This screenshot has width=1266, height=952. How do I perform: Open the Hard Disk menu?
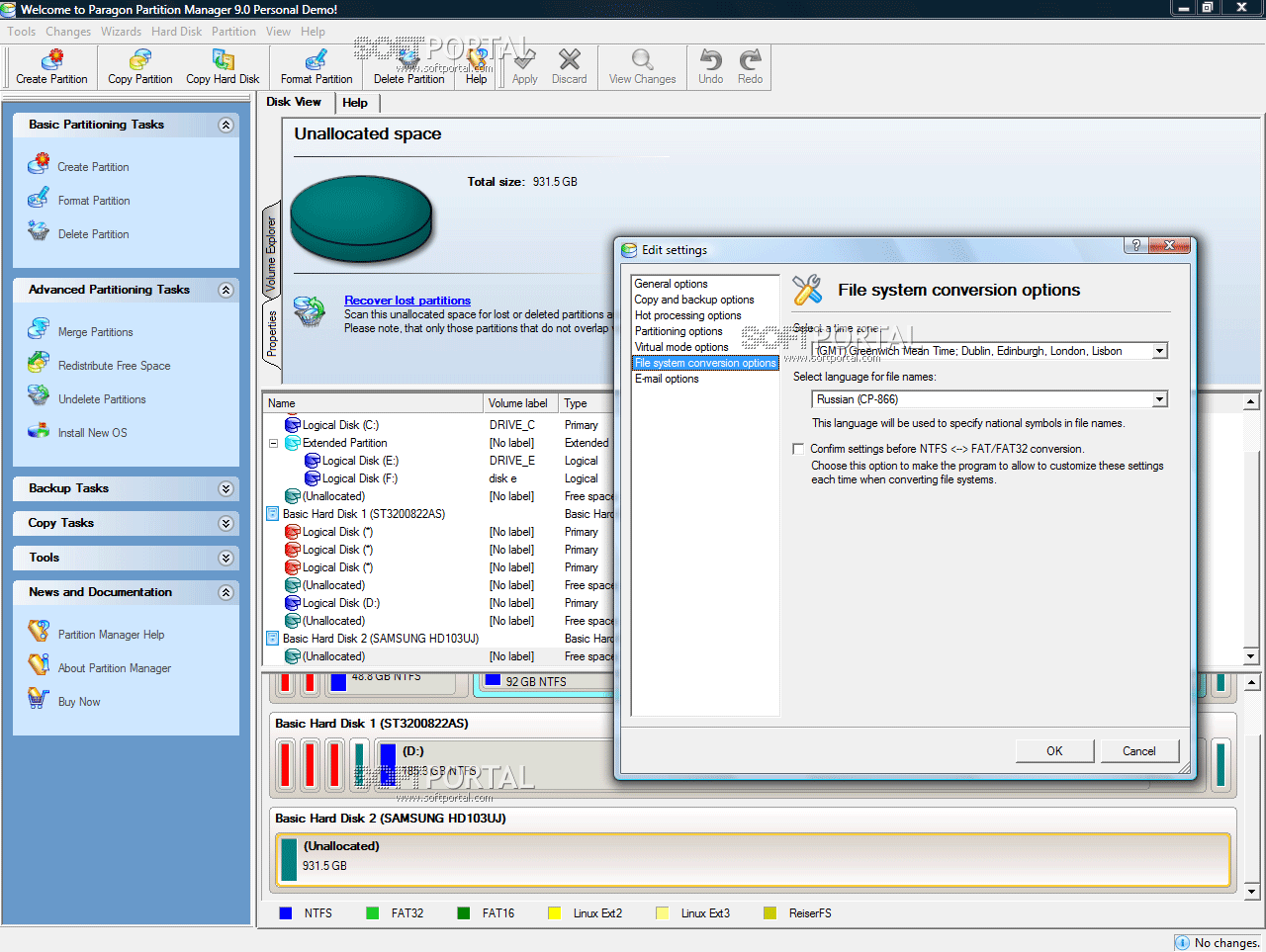tap(177, 32)
